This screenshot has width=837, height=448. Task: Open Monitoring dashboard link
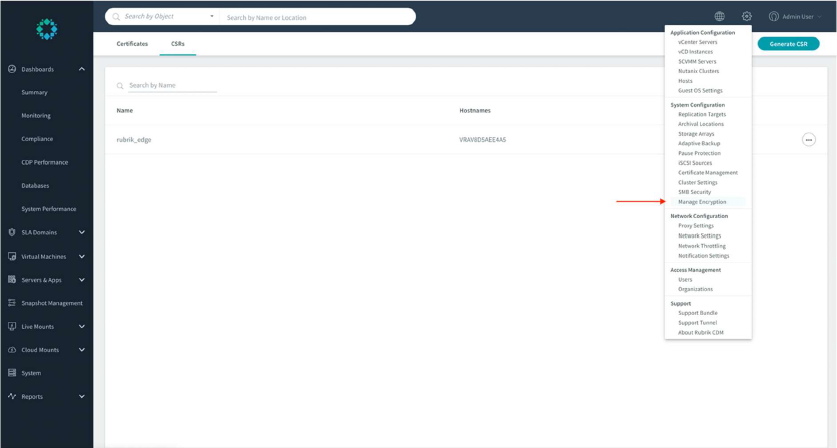[x=36, y=115]
